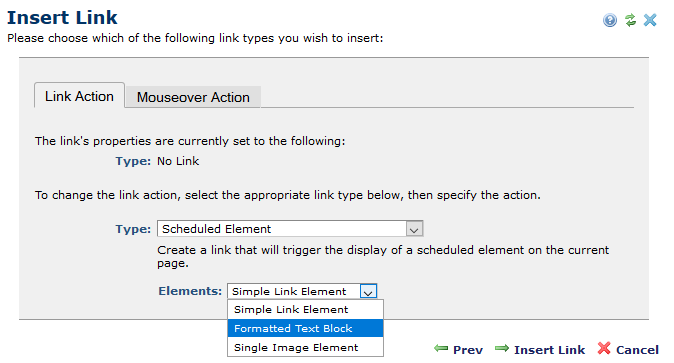Image resolution: width=674 pixels, height=363 pixels.
Task: Open the Scheduled Element type combo box
Action: coord(290,229)
